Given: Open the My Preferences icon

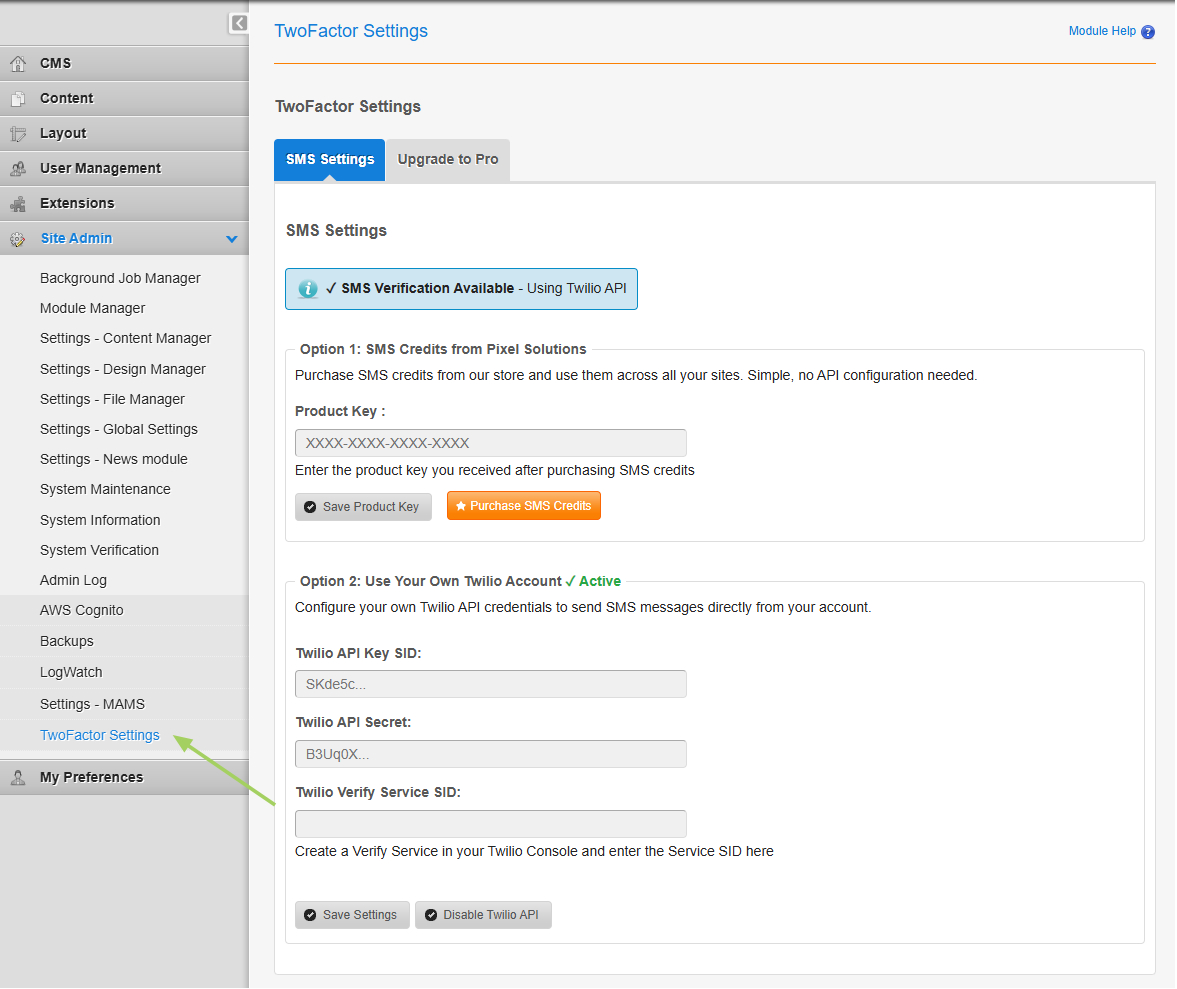Looking at the screenshot, I should tap(18, 776).
